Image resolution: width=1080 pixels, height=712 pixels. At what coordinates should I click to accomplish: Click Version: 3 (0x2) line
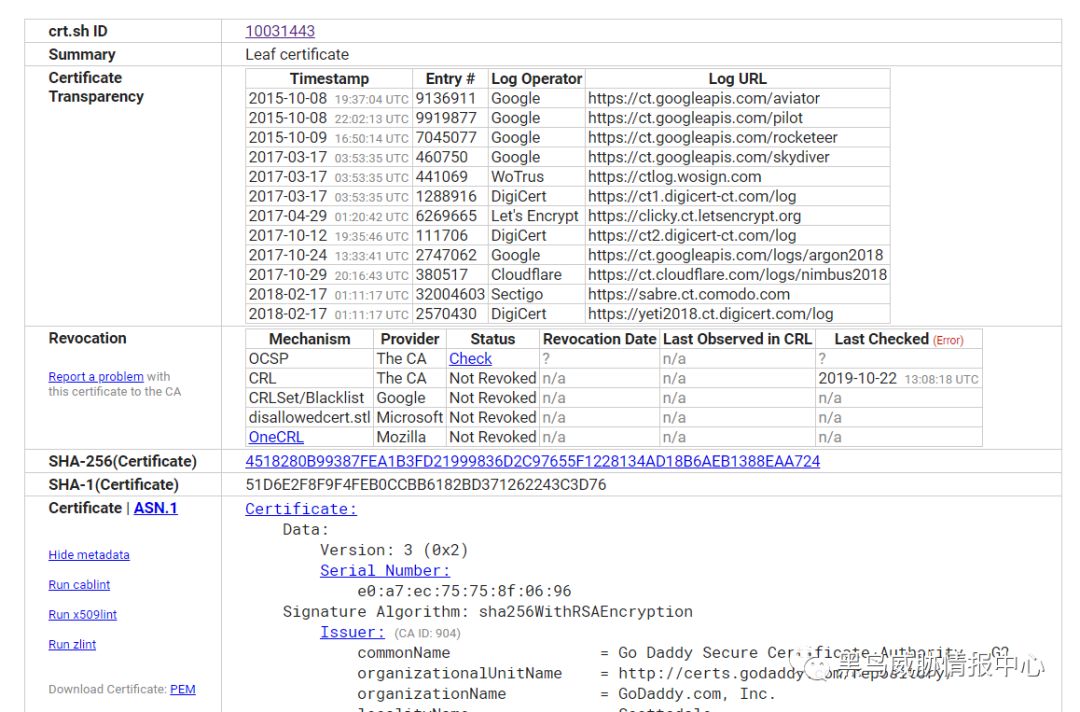394,550
